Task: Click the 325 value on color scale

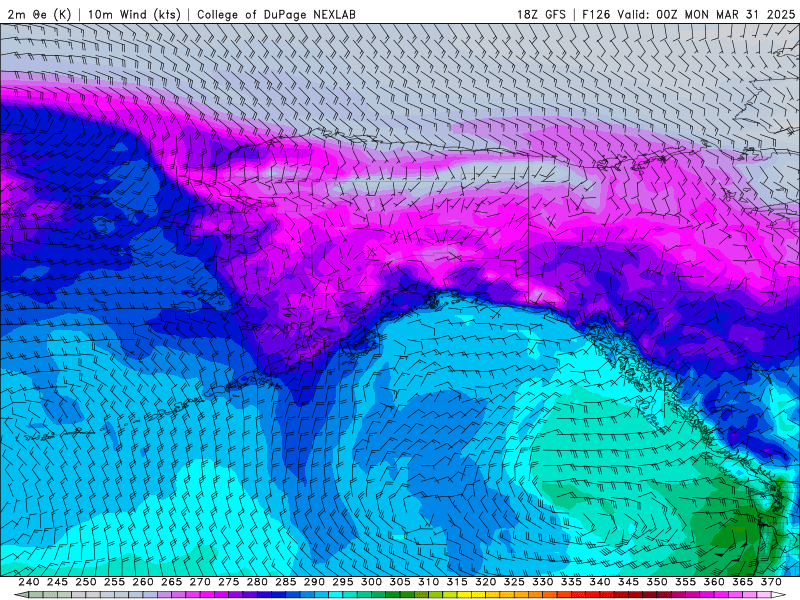Action: click(x=514, y=582)
